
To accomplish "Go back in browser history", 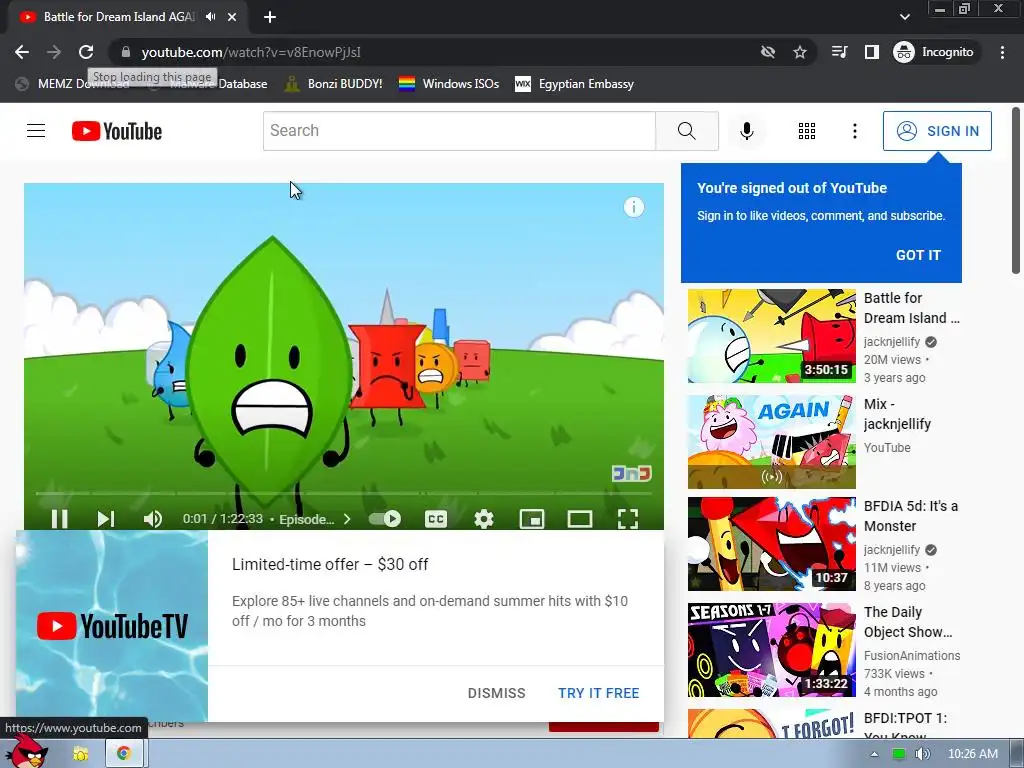I will (x=22, y=52).
